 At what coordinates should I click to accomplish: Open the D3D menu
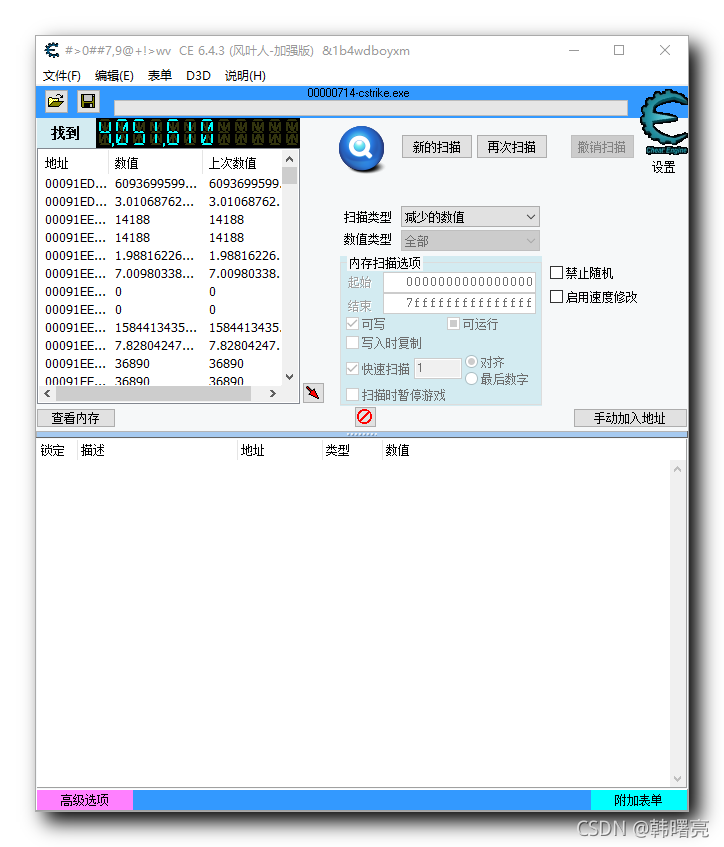pyautogui.click(x=198, y=76)
